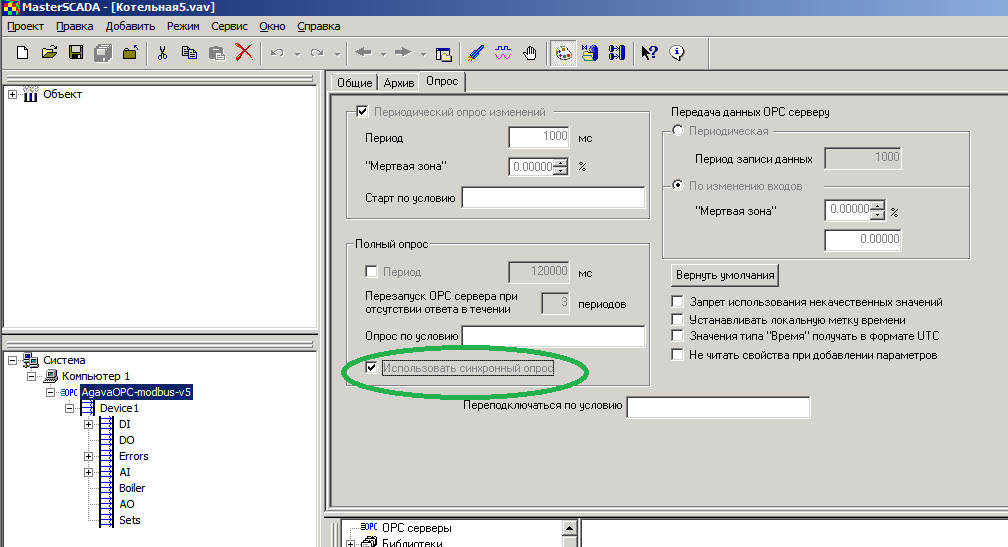Click the Опрос по условию input field
This screenshot has height=547, width=1008.
click(554, 336)
